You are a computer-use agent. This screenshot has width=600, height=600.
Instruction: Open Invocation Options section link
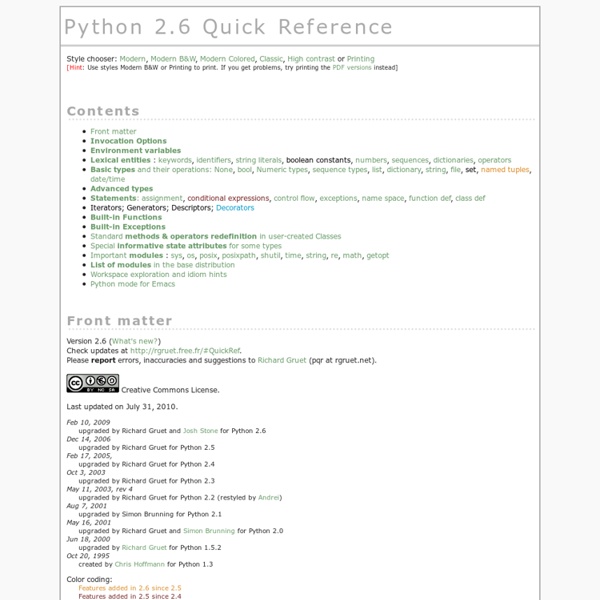[129, 141]
